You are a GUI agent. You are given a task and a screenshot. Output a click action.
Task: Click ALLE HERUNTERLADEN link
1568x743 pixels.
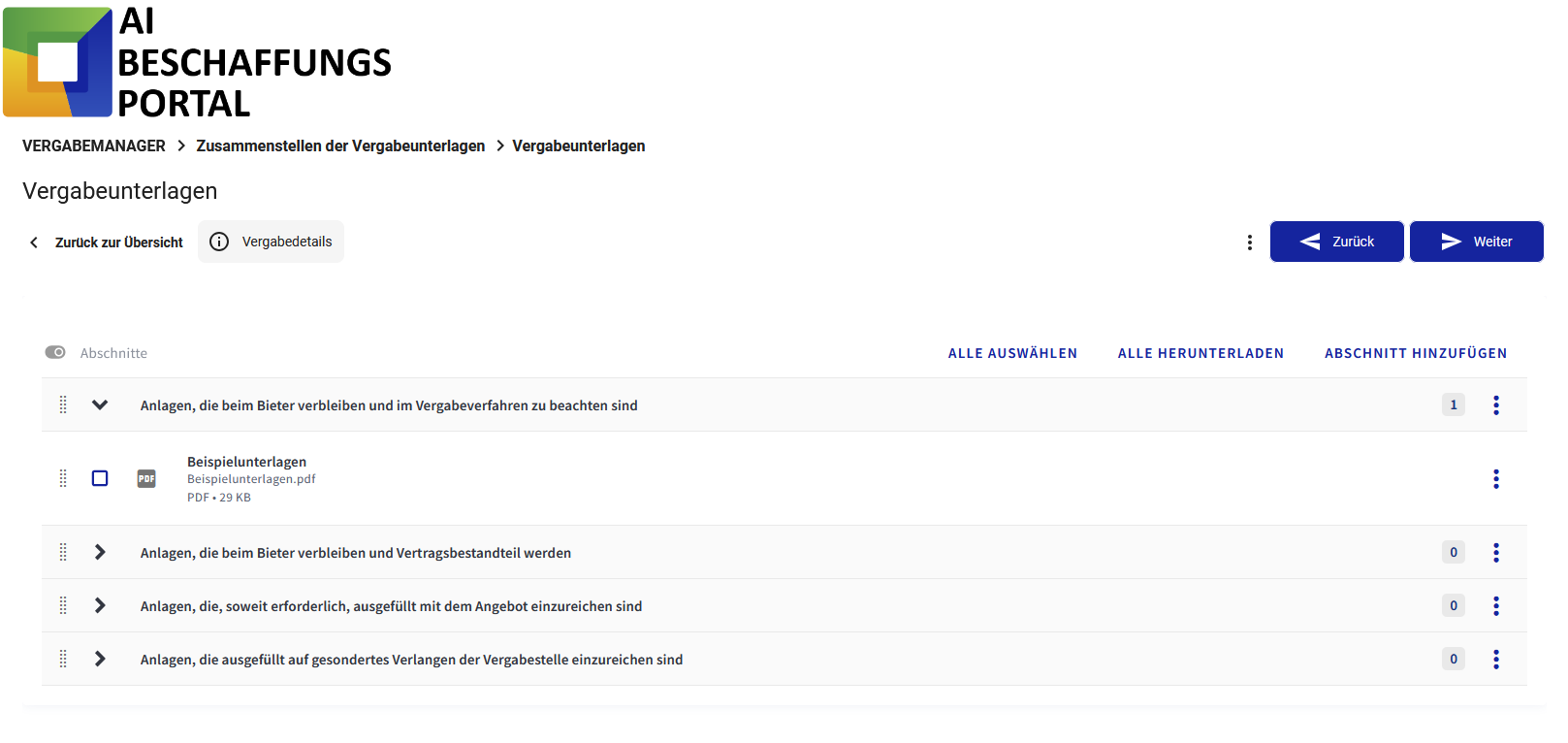point(1200,354)
